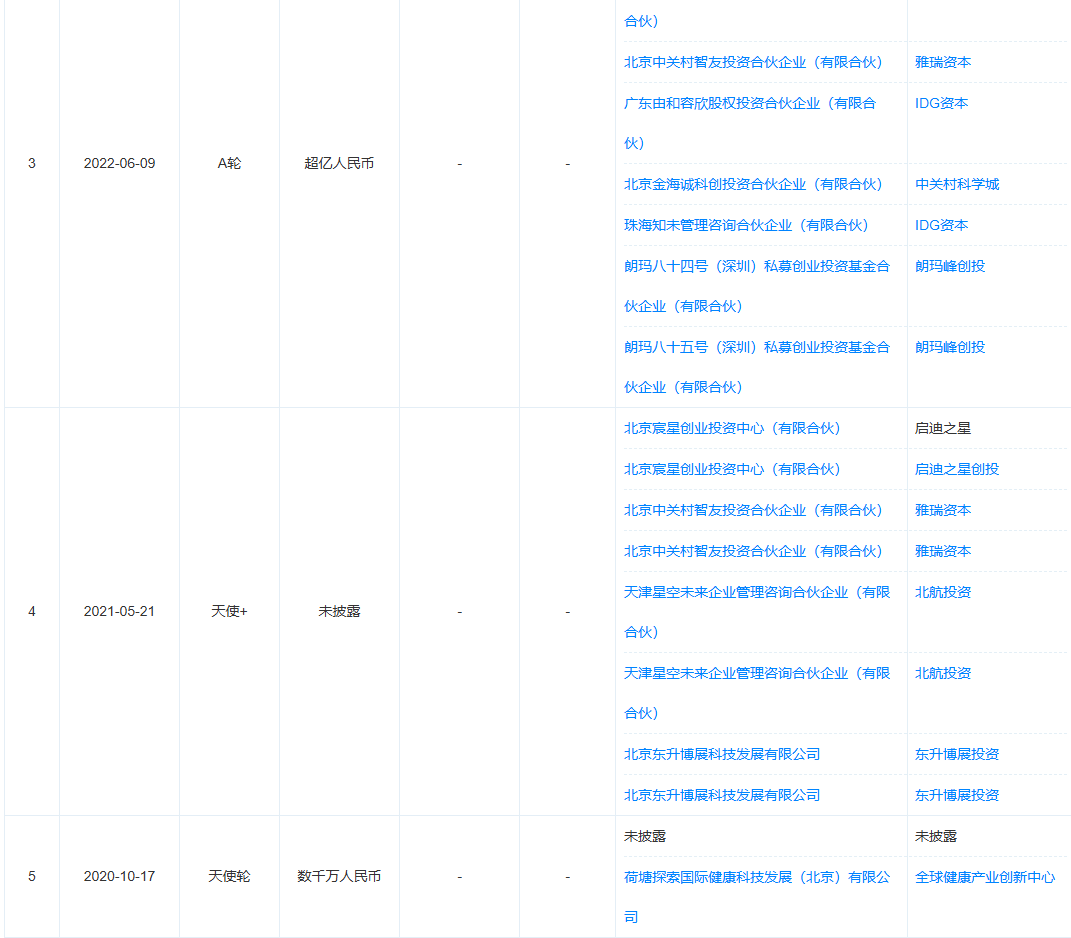Select index number 4 of the 天使+ row
Screen dimensions: 1071x938
click(31, 611)
